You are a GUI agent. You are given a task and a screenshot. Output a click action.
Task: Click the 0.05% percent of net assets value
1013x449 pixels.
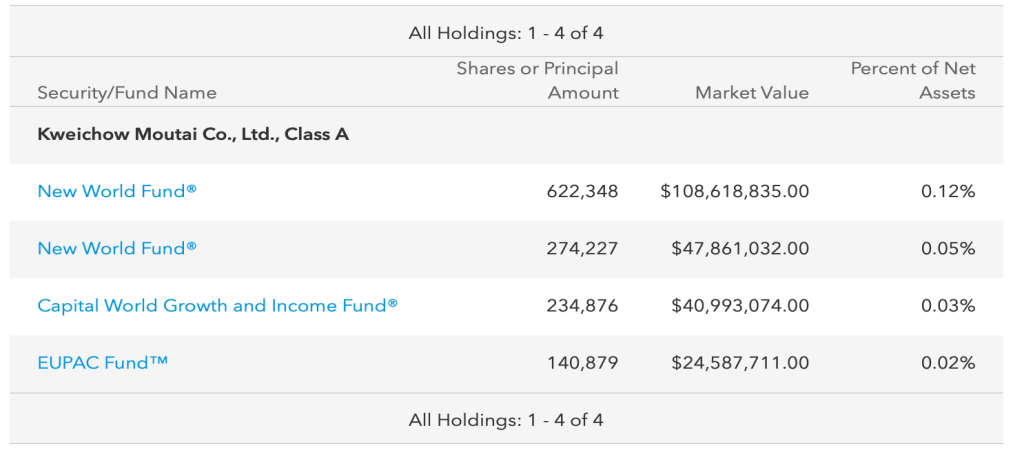(948, 248)
